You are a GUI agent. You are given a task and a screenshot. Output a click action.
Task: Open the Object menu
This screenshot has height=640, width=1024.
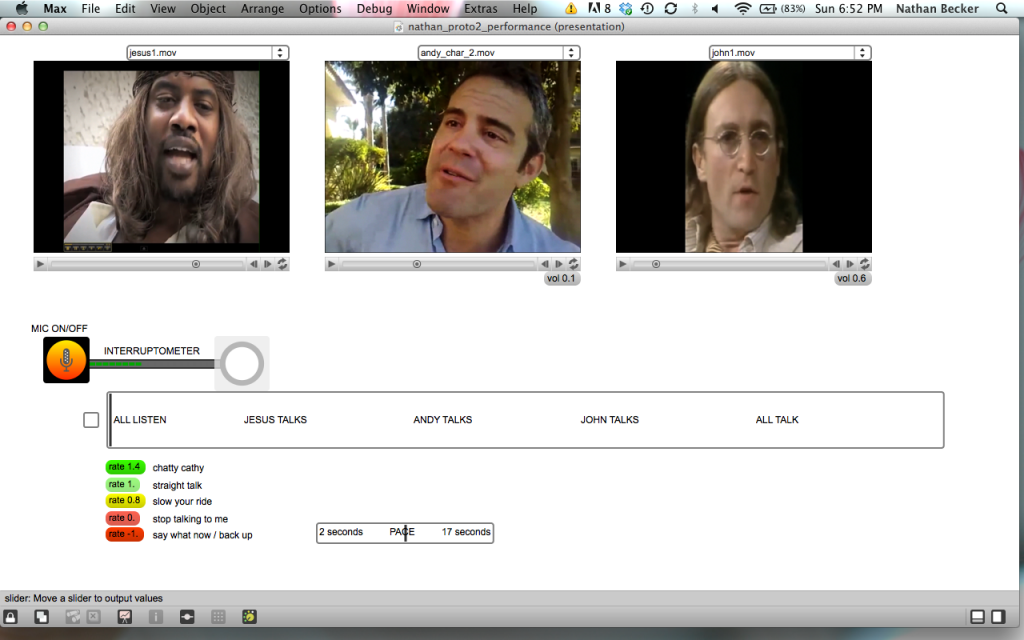click(208, 8)
